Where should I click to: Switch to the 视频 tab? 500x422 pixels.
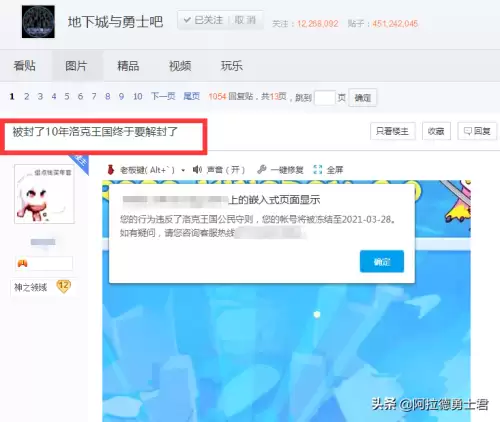coord(180,66)
